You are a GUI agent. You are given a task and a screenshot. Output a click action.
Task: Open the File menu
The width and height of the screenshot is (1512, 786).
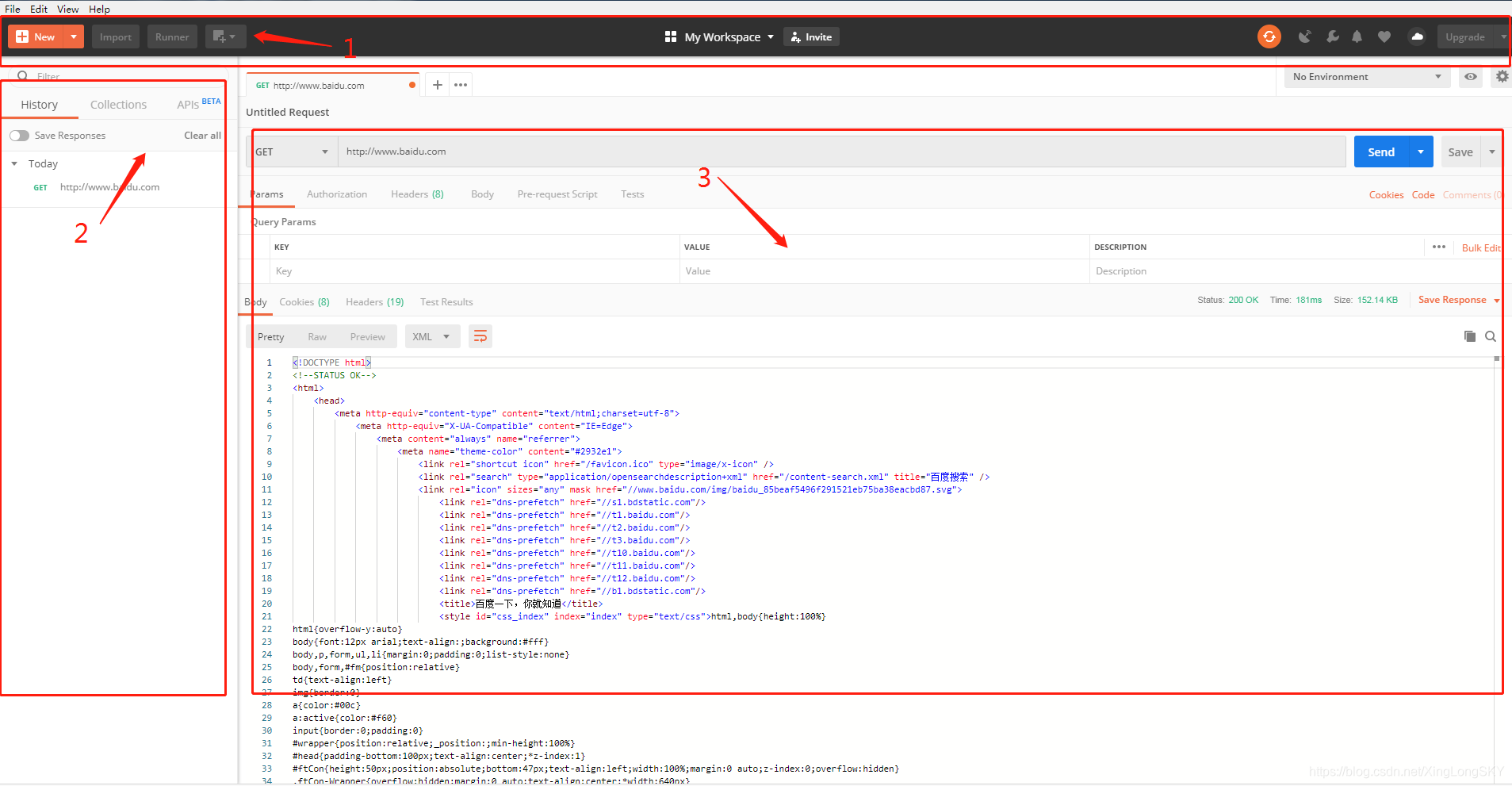(x=13, y=9)
